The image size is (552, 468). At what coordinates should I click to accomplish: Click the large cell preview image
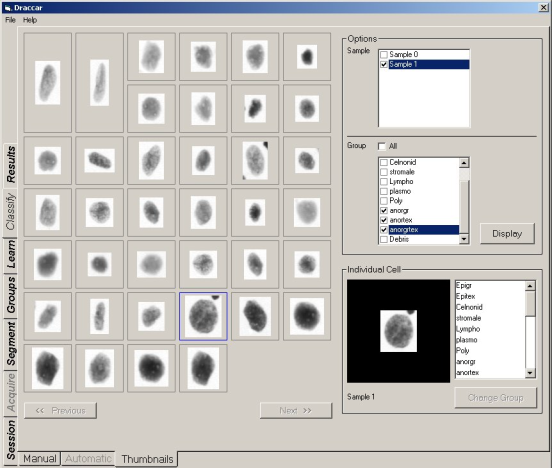click(398, 331)
